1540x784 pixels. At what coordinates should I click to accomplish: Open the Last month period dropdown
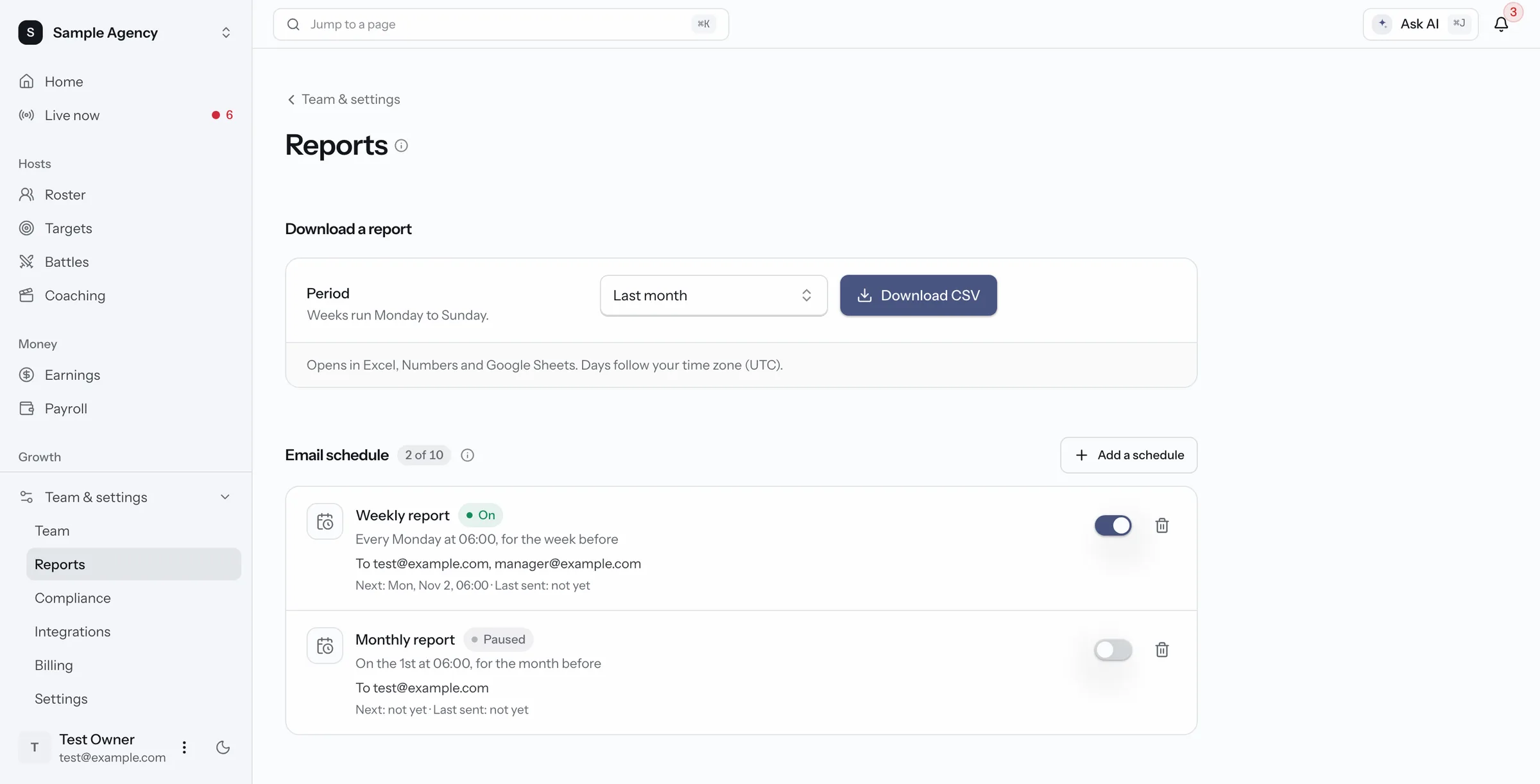(x=714, y=295)
